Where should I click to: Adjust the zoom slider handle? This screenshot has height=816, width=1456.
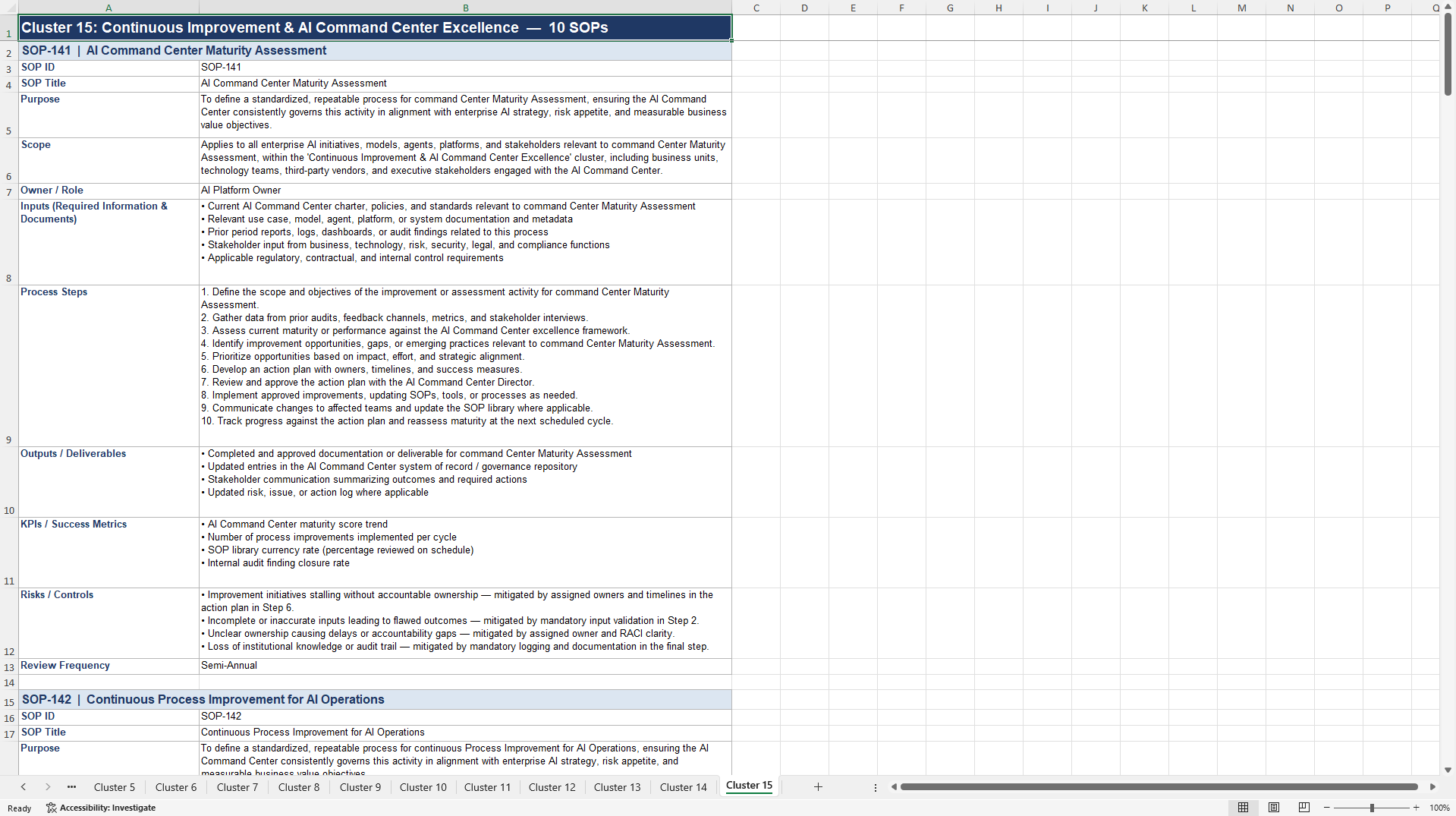point(1372,808)
